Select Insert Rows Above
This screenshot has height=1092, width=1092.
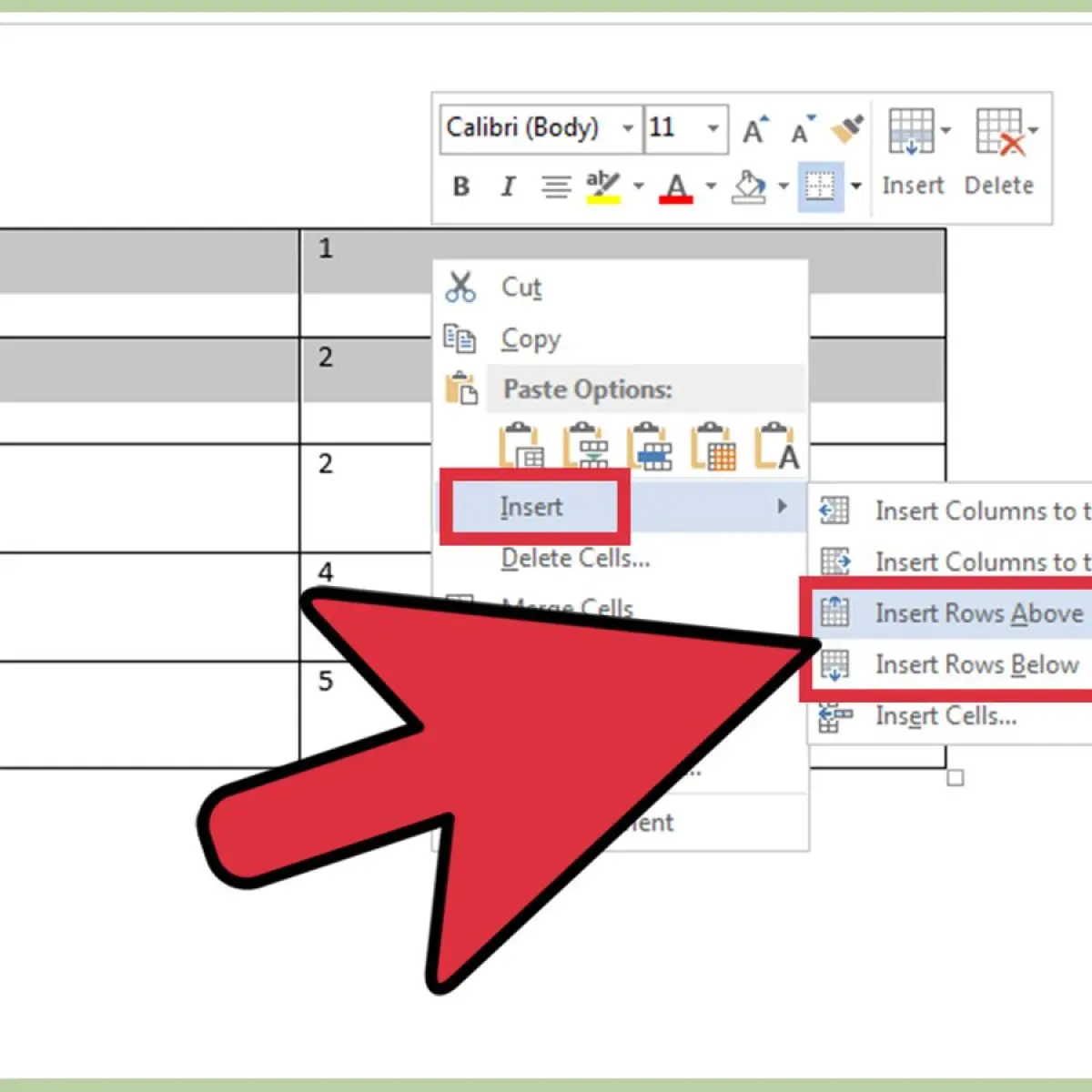pyautogui.click(x=951, y=613)
